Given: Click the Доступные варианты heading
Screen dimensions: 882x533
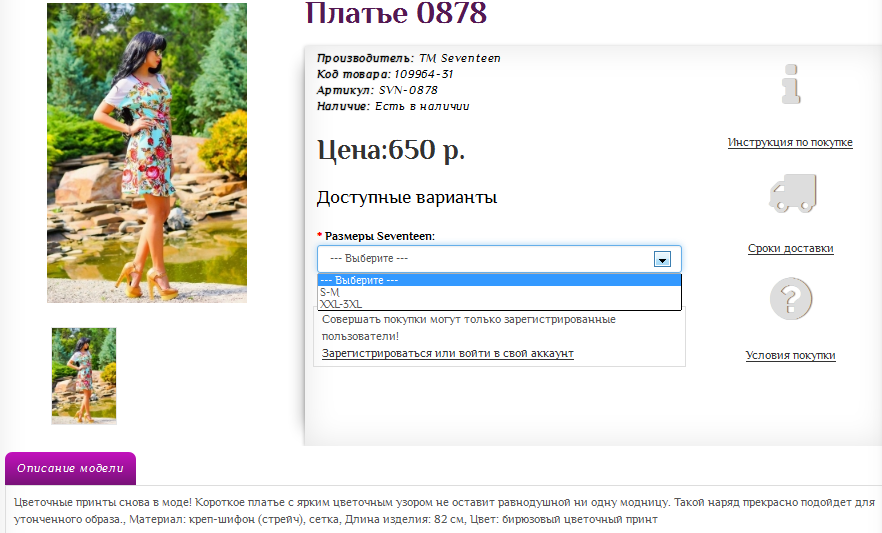Looking at the screenshot, I should (x=407, y=197).
